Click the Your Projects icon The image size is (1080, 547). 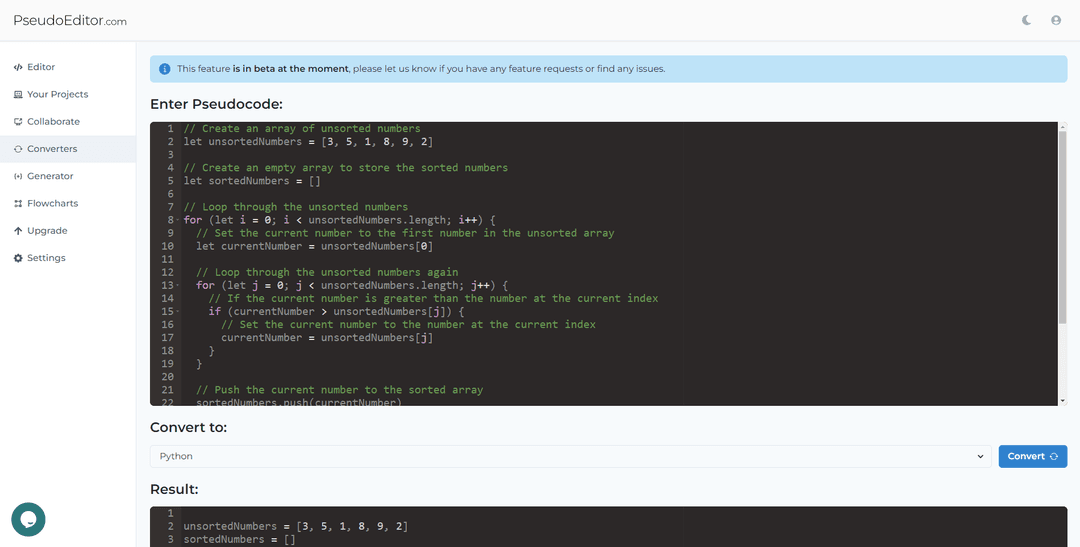click(18, 95)
